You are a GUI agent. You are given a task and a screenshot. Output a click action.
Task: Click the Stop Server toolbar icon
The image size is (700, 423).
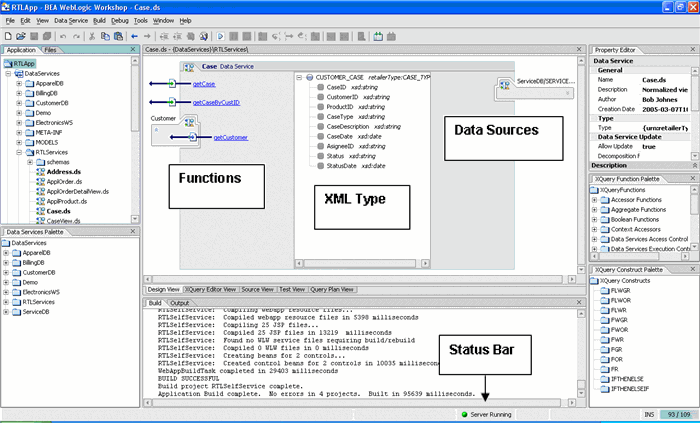click(x=391, y=37)
